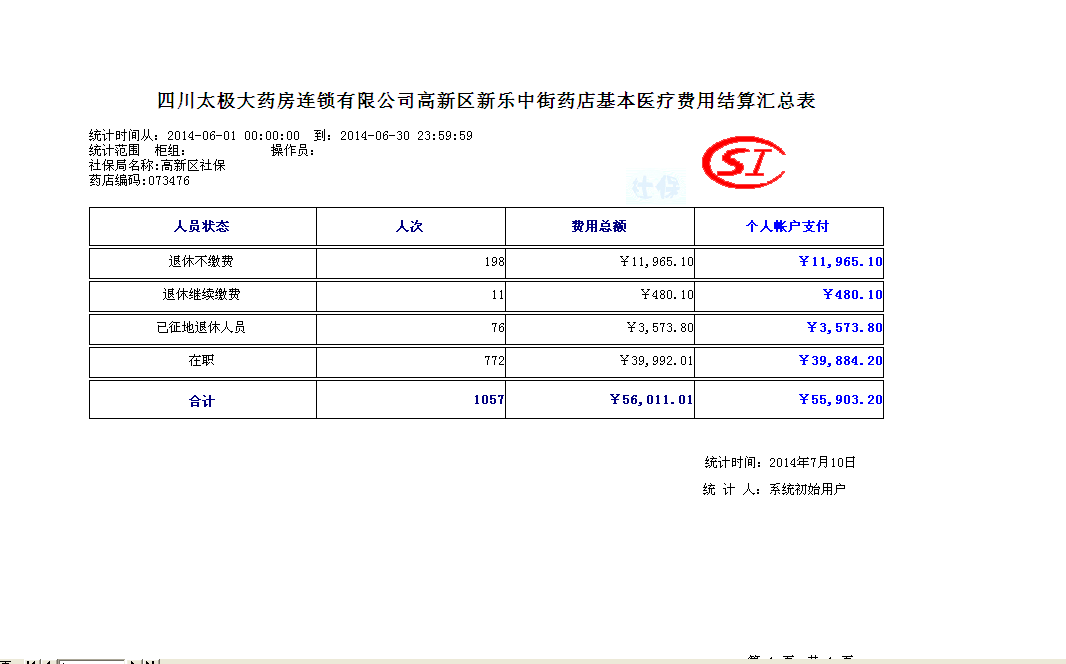1066x664 pixels.
Task: Click the 操作员 label
Action: 292,151
